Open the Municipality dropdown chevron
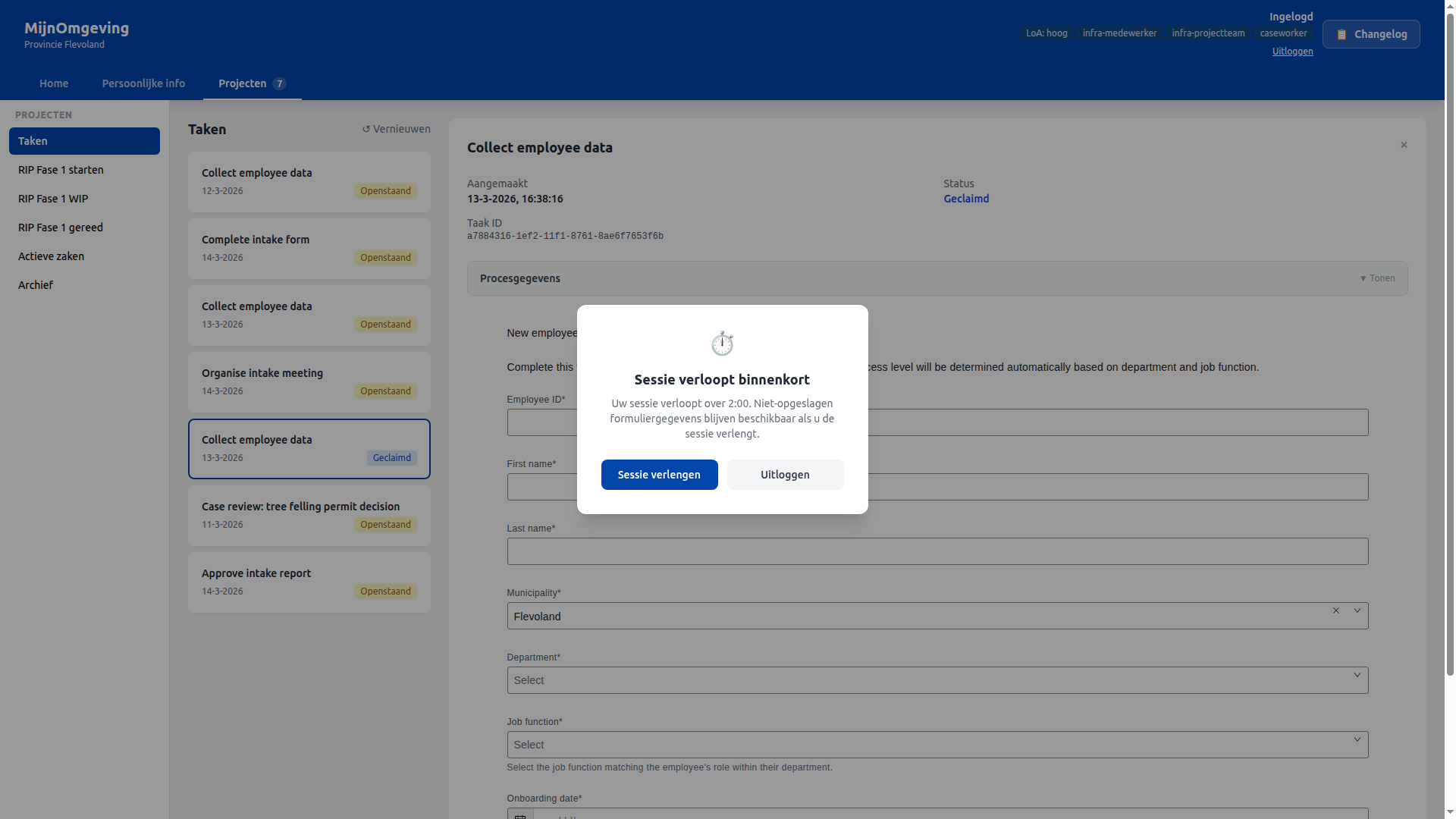 click(1357, 610)
